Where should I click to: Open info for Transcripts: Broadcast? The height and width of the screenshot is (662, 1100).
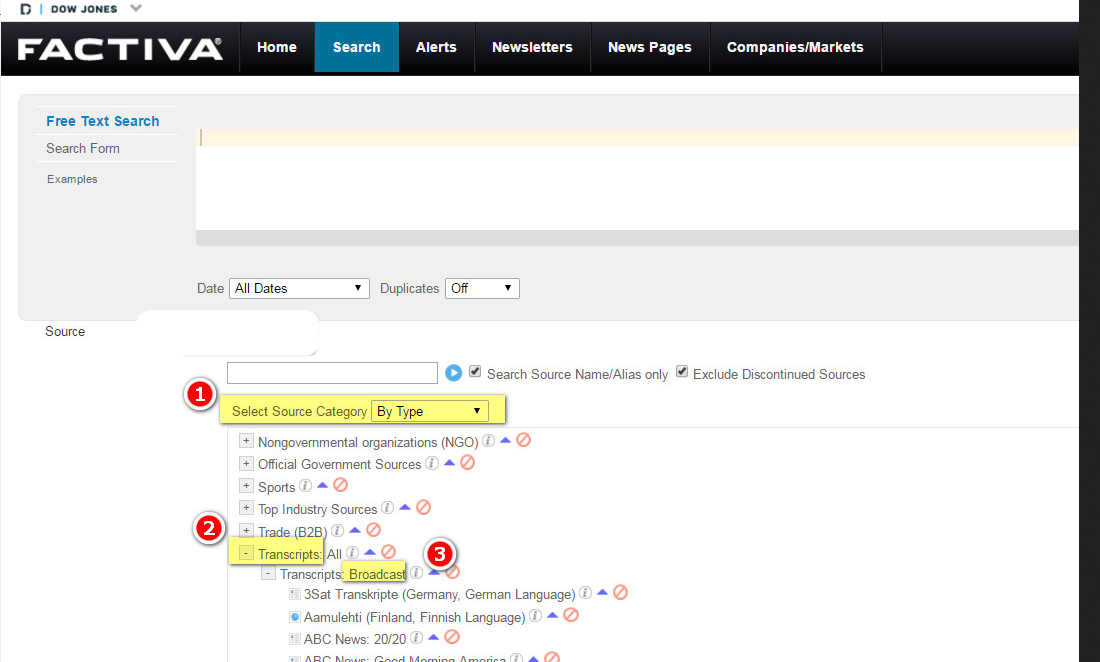(417, 573)
